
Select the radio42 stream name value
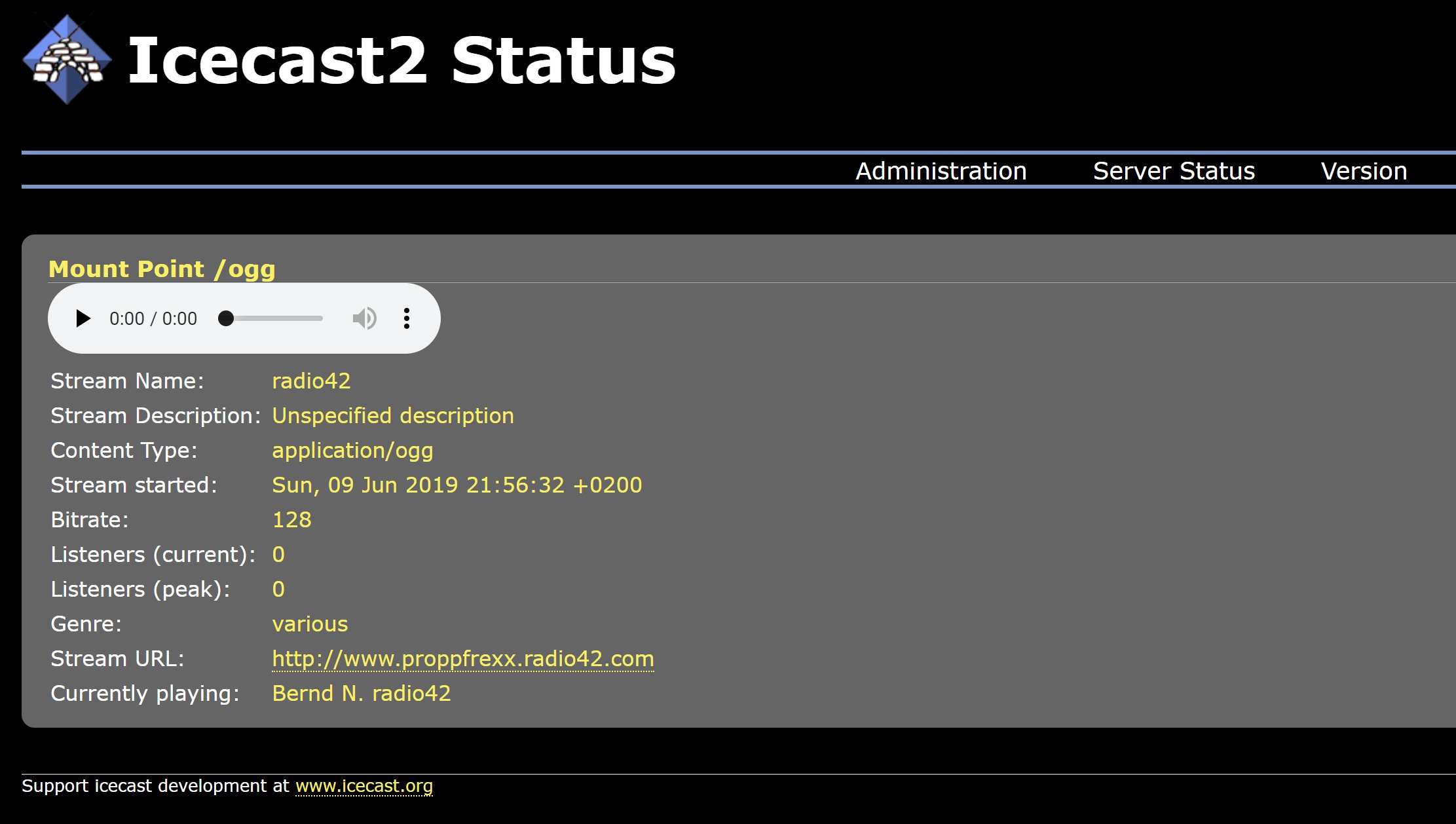coord(312,381)
